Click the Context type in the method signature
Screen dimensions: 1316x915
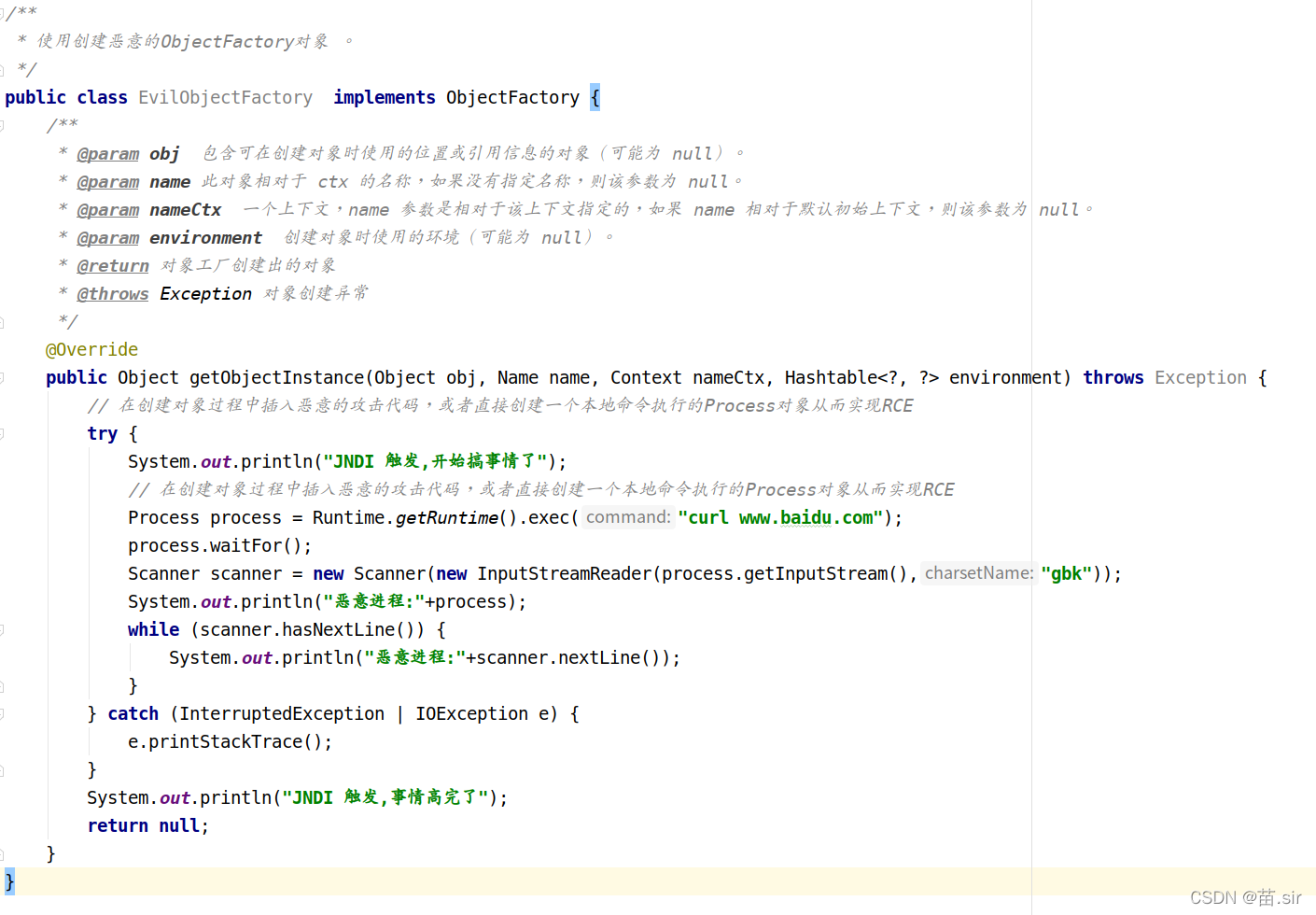[x=646, y=377]
